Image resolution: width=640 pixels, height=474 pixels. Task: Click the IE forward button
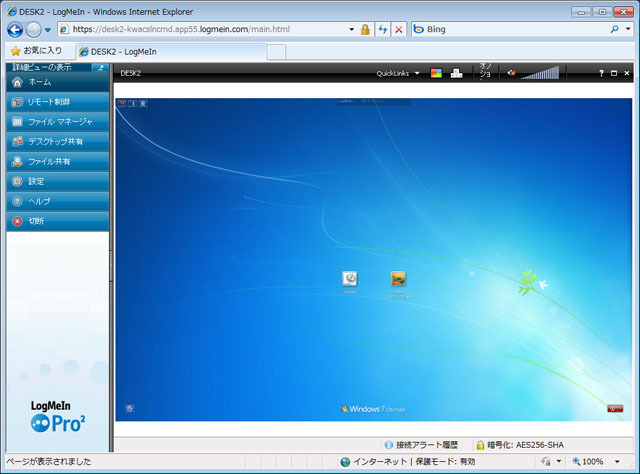(x=33, y=29)
